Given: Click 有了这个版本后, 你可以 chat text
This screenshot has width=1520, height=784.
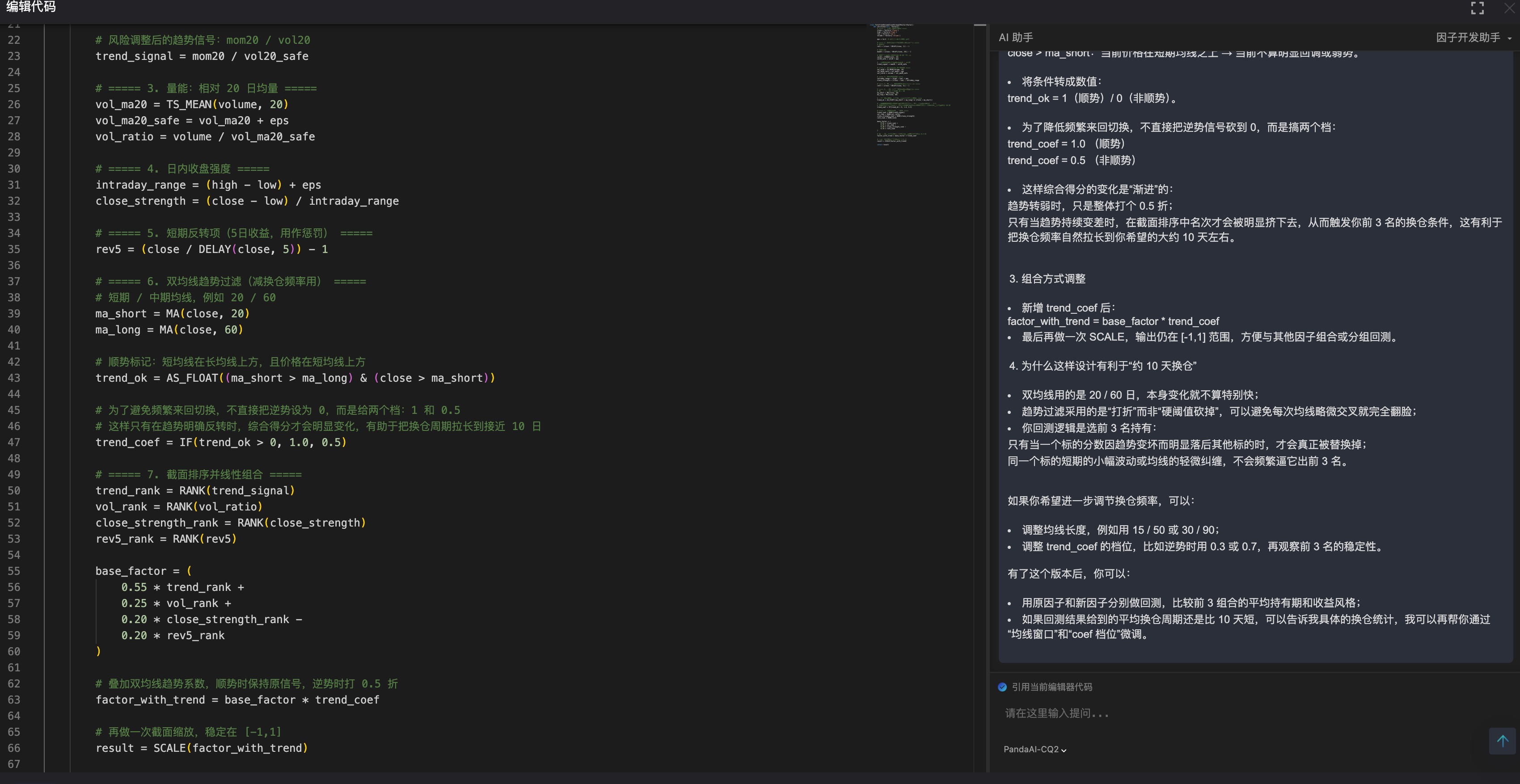Looking at the screenshot, I should coord(1069,573).
